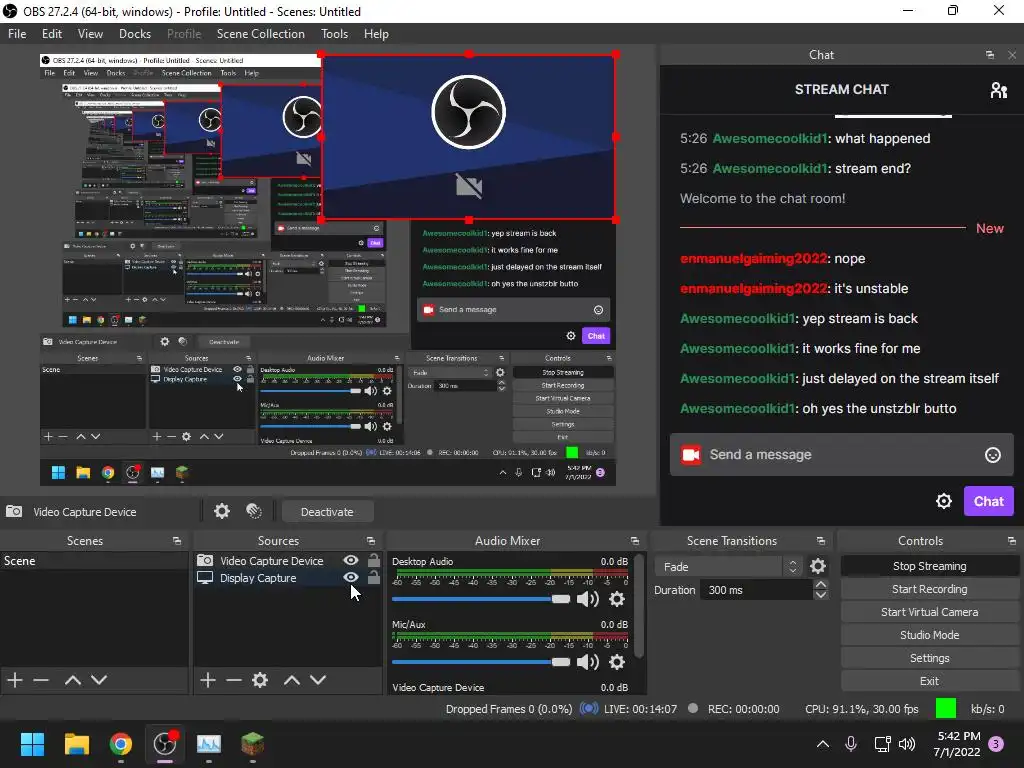Click the Audio Mixer vertical scrollbar
1024x768 pixels.
(639, 605)
